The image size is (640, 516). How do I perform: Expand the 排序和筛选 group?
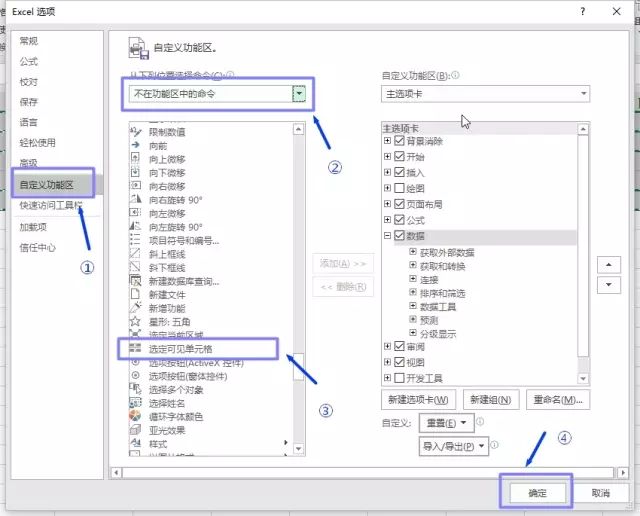coord(413,292)
